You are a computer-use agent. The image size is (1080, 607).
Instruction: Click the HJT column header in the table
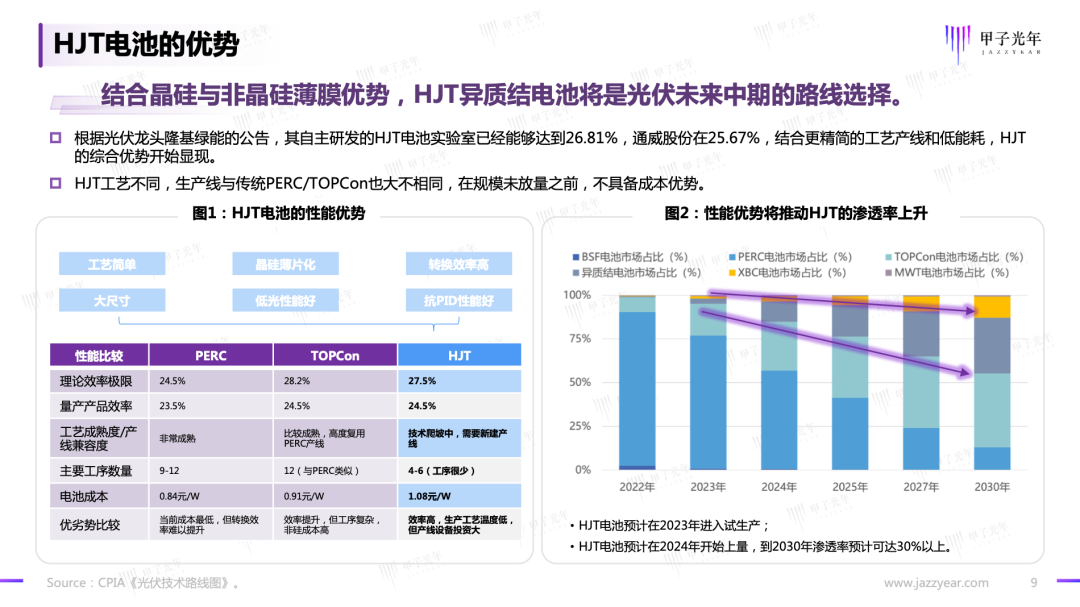459,355
